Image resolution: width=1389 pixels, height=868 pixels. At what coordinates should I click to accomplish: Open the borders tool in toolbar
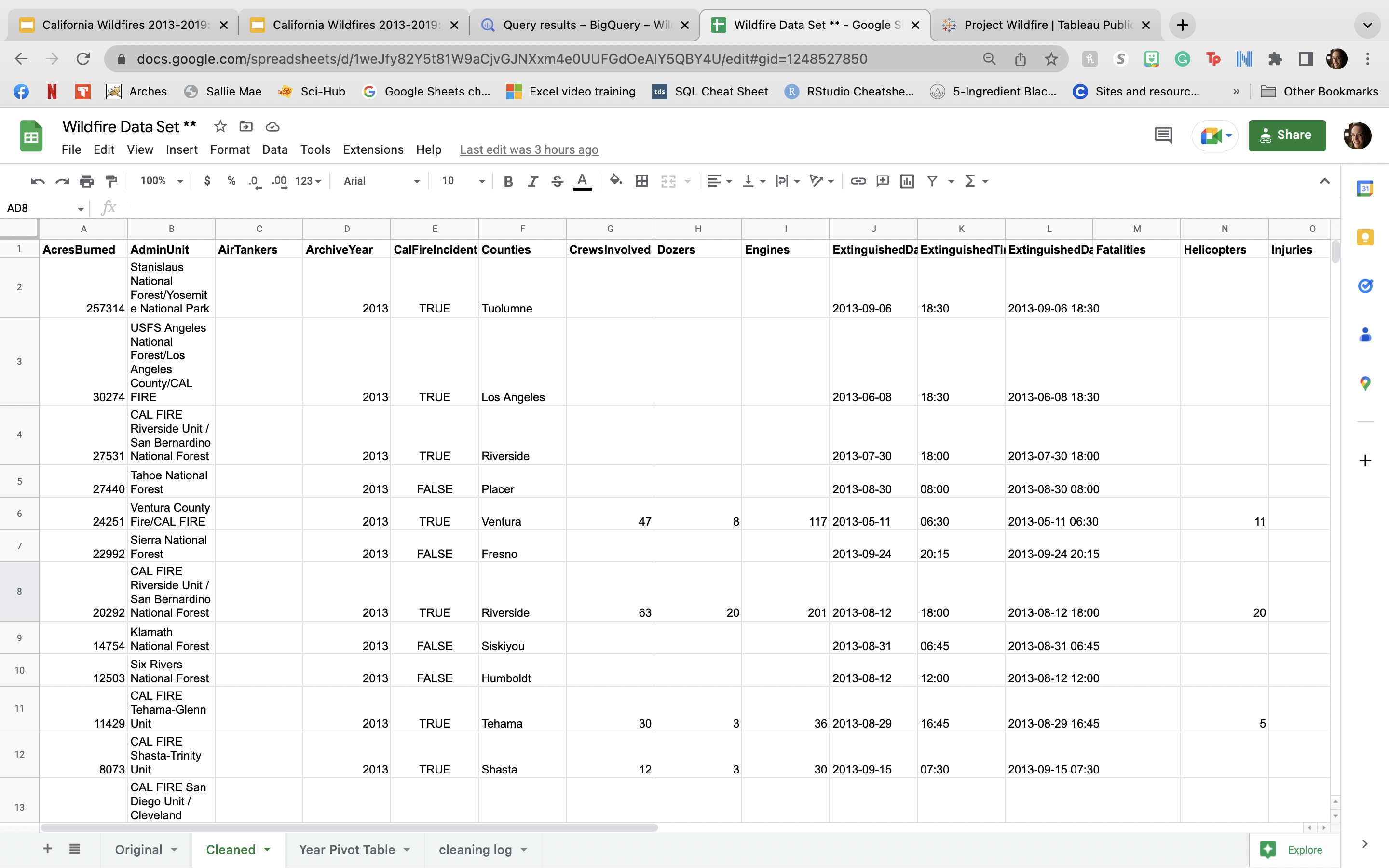coord(642,181)
